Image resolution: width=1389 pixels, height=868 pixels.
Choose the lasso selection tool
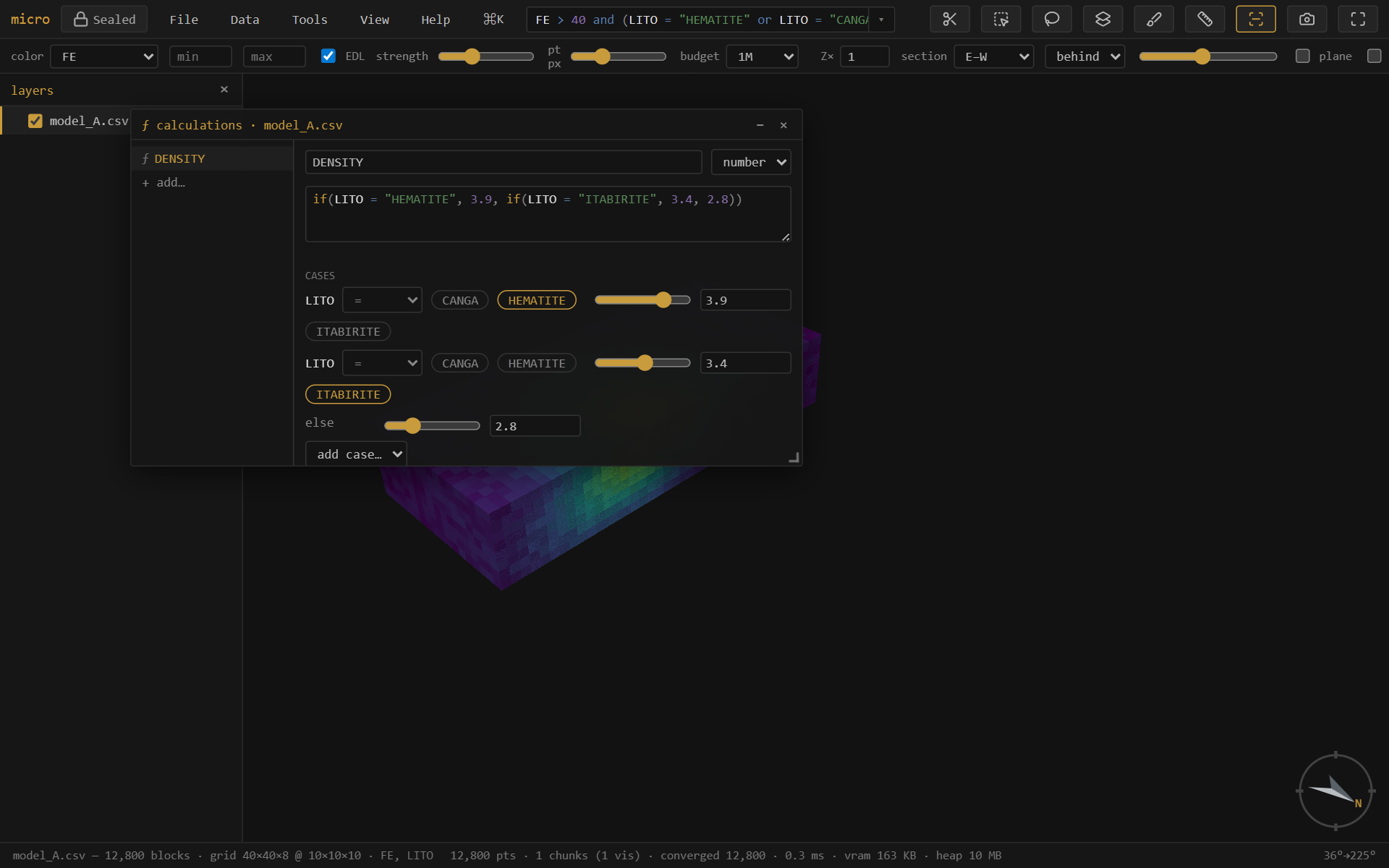[1052, 20]
